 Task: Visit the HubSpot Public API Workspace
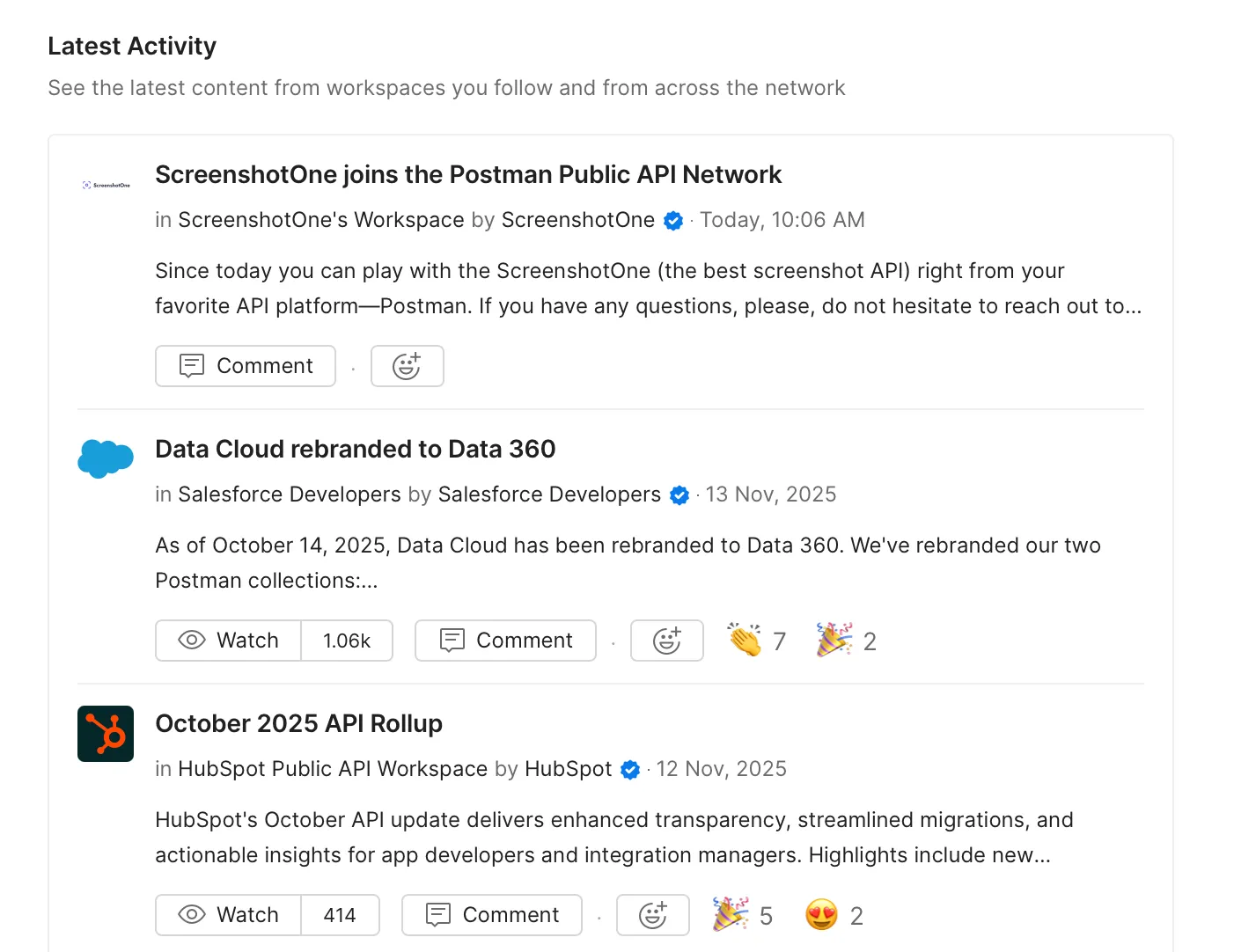(332, 769)
